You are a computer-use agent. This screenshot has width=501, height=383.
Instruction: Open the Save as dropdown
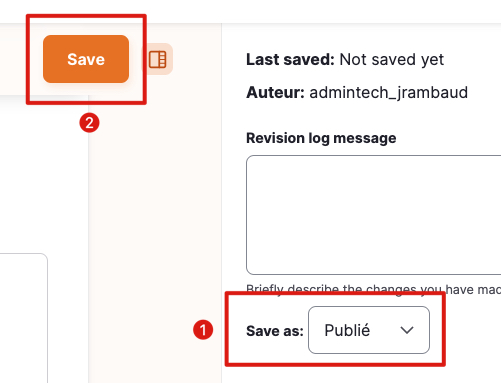click(369, 330)
